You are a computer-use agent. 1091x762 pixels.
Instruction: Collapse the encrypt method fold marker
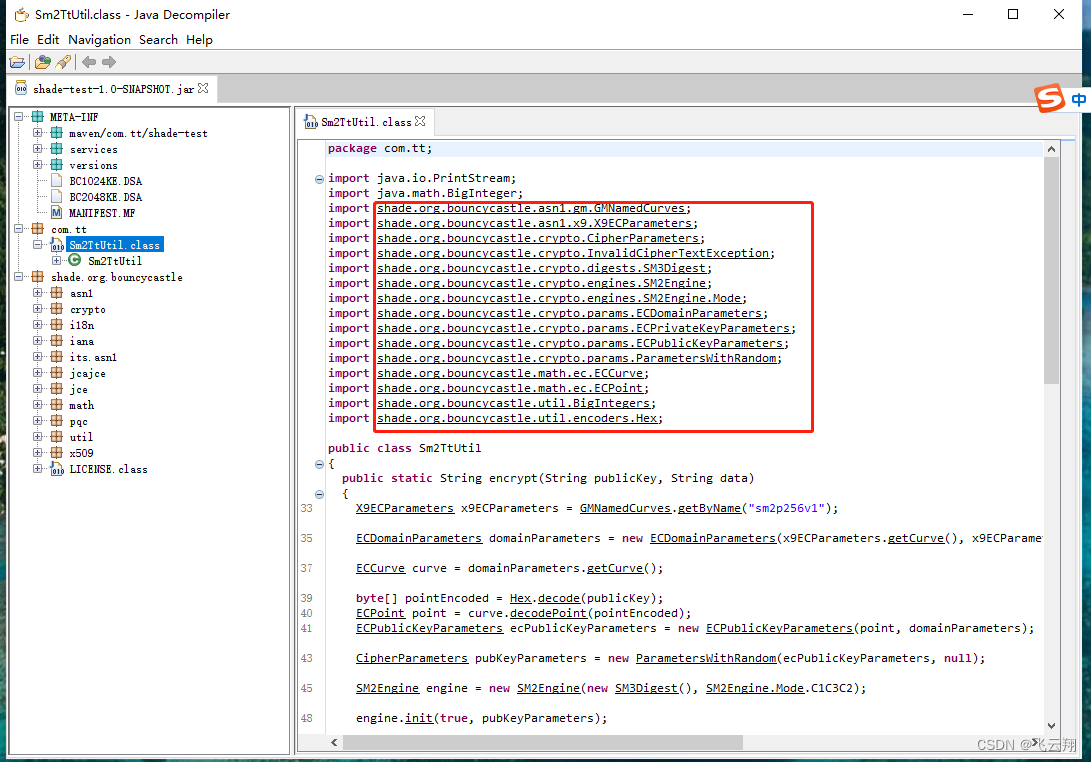(318, 493)
